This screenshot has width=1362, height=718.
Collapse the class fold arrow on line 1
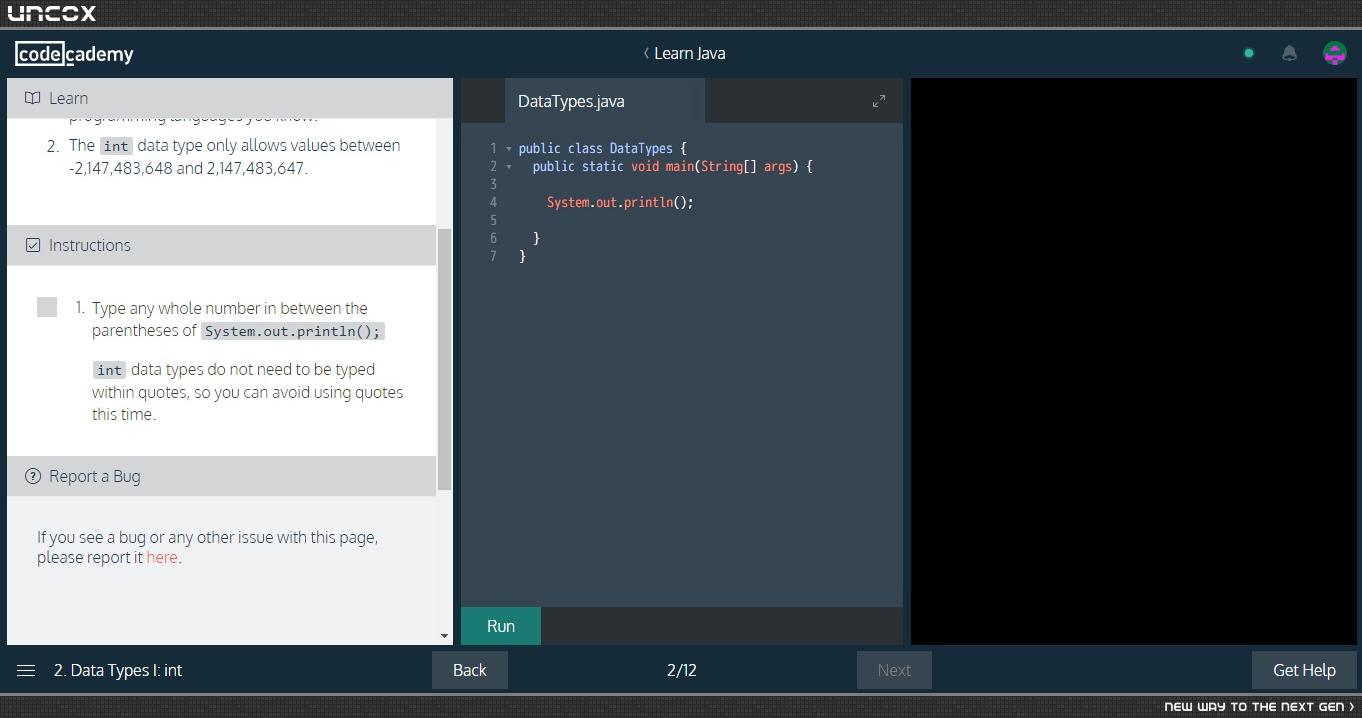pyautogui.click(x=509, y=149)
